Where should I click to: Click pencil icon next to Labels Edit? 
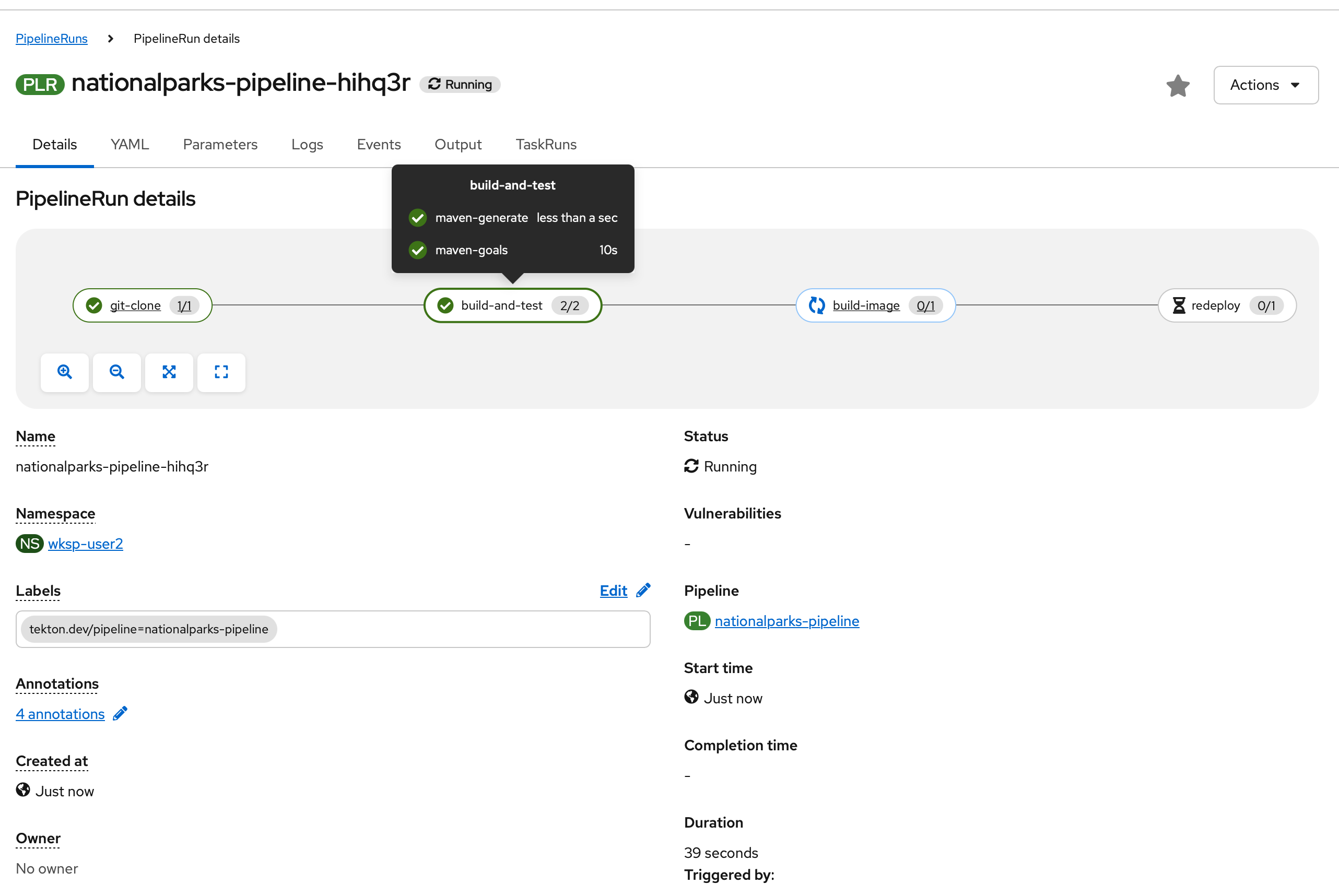[643, 591]
